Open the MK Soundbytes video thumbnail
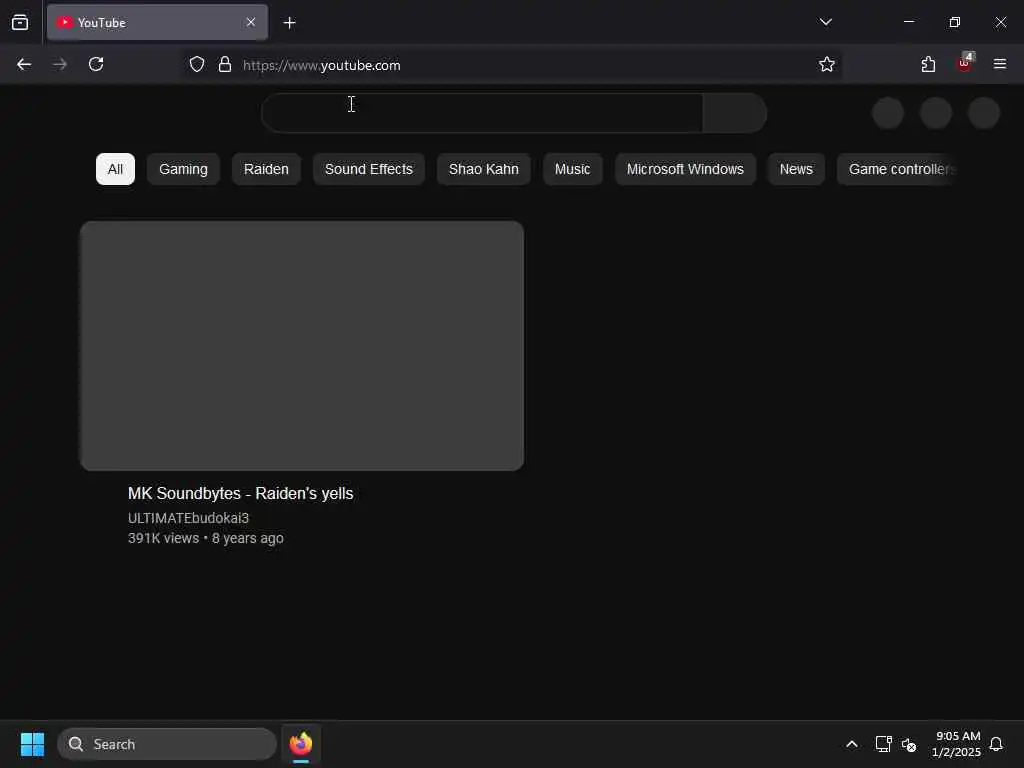 point(302,345)
